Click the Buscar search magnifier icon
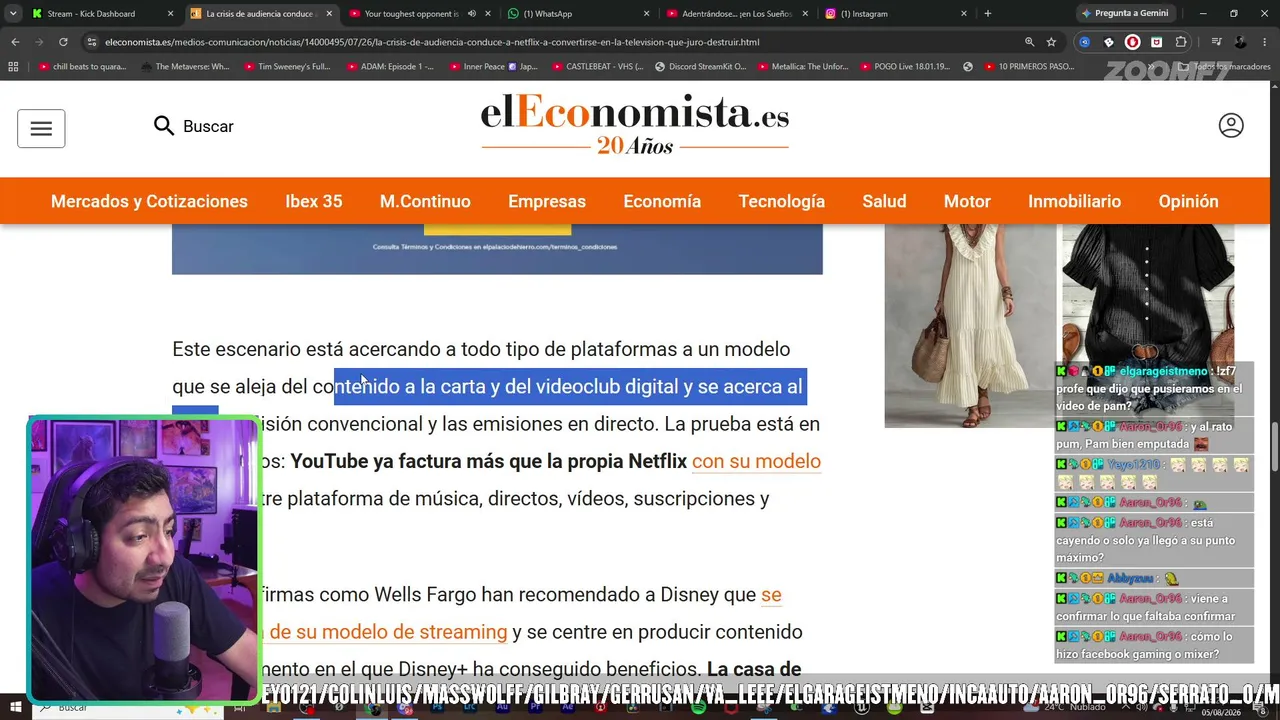Screen dimensions: 1280x720 (x=164, y=126)
